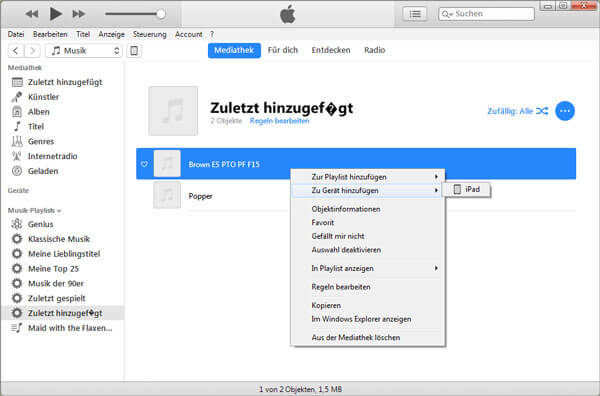Adjust the volume slider knob

pos(161,14)
